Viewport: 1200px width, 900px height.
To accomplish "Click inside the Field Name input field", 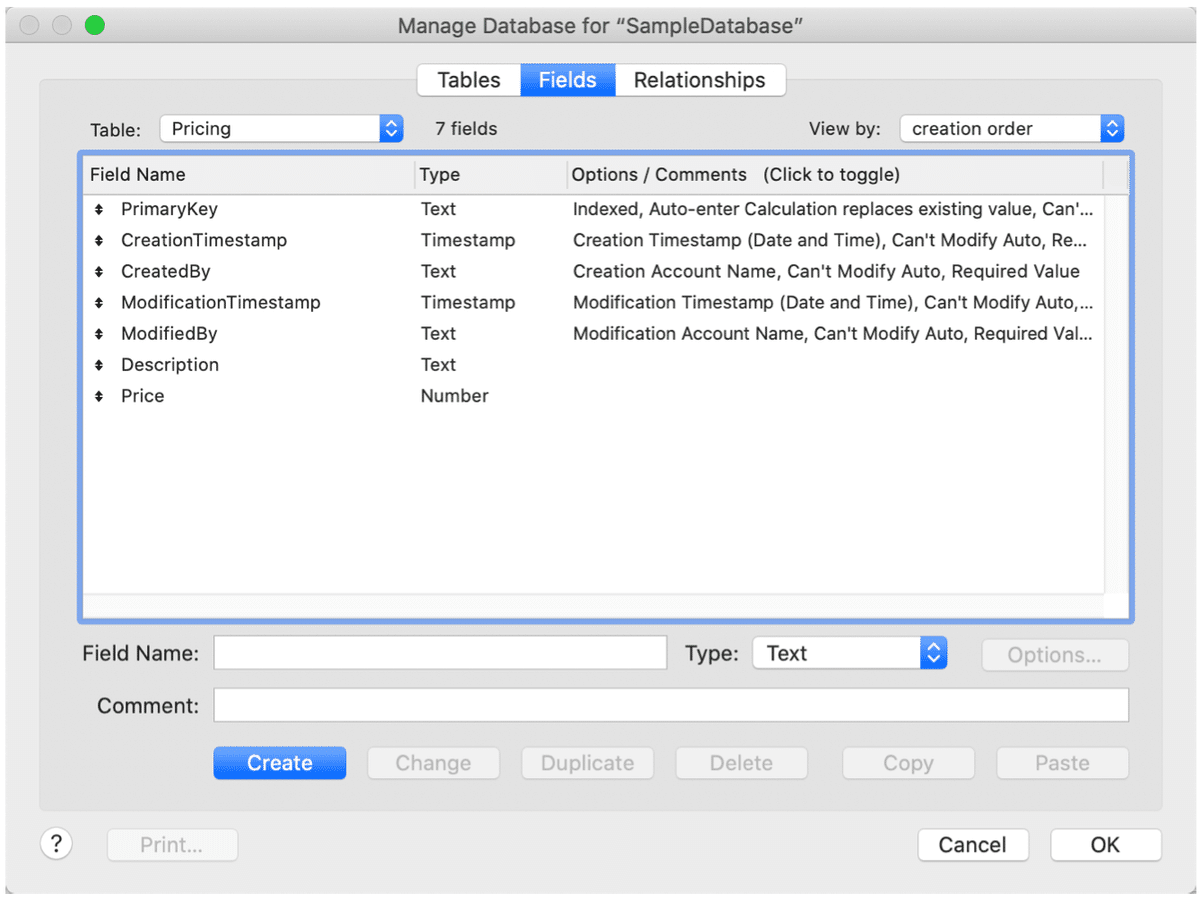I will [x=440, y=652].
